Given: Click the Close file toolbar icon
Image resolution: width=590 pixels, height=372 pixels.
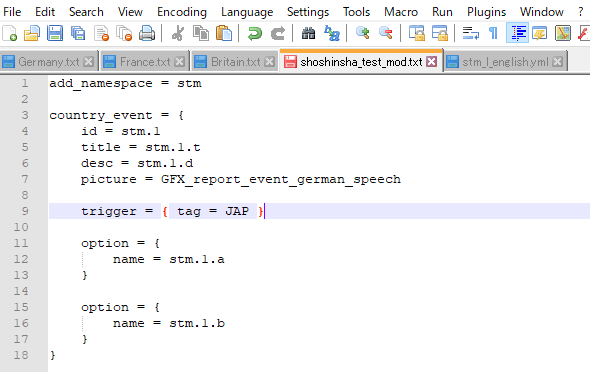Looking at the screenshot, I should tap(101, 33).
